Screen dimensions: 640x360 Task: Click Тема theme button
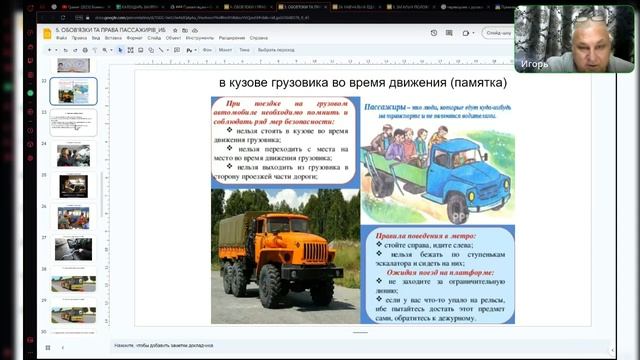coord(244,50)
